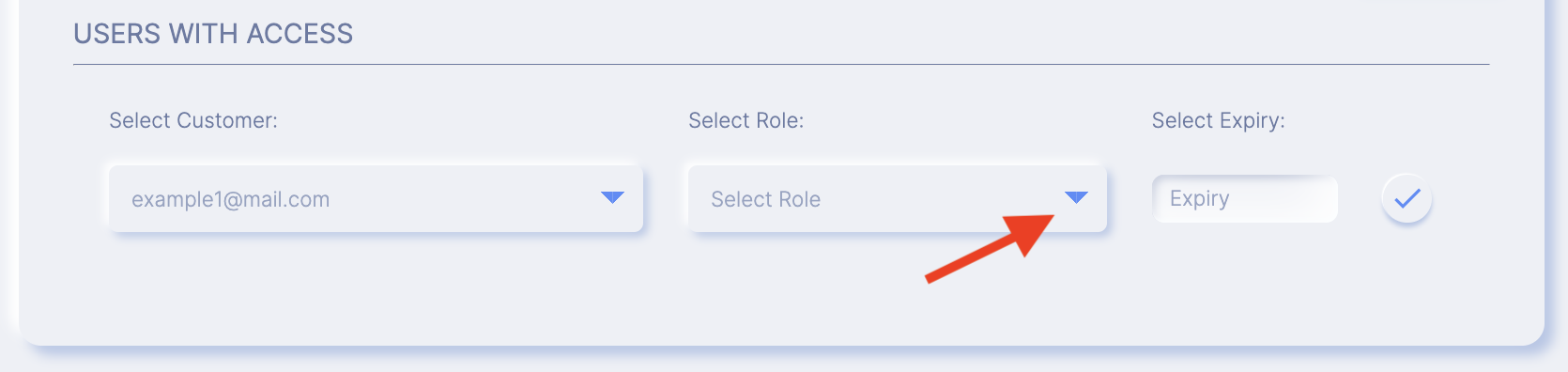The height and width of the screenshot is (372, 1568).
Task: Click the 'Expiry' placeholder text
Action: click(x=1199, y=198)
